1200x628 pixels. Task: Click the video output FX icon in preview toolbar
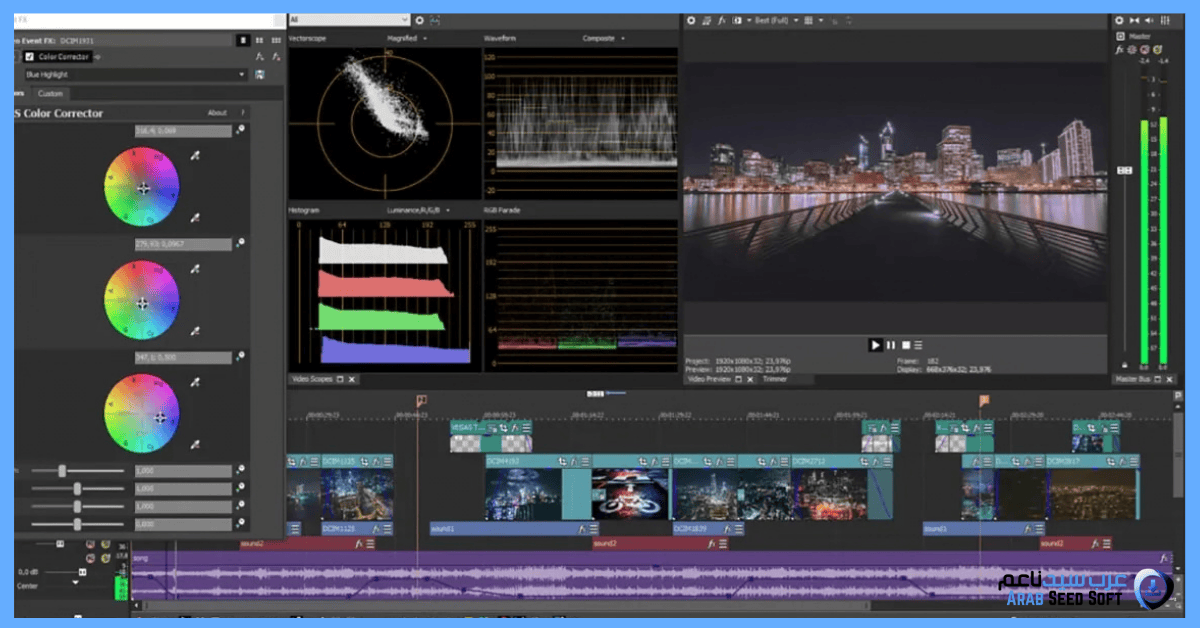click(722, 20)
